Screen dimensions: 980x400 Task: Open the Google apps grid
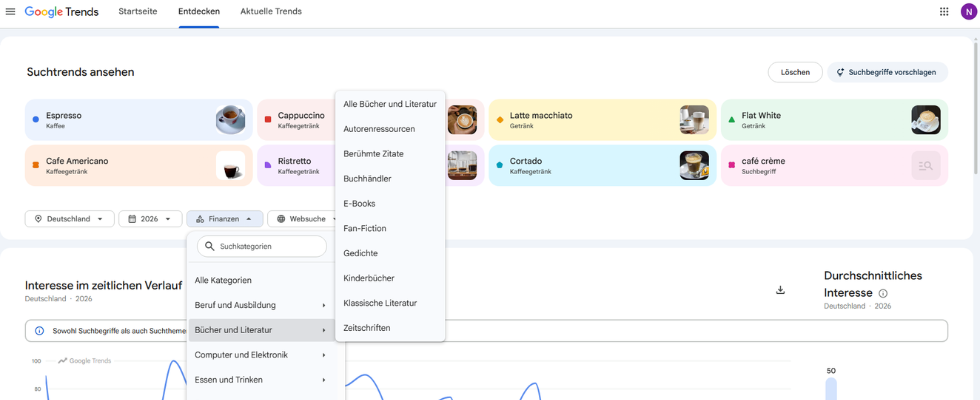pyautogui.click(x=944, y=11)
